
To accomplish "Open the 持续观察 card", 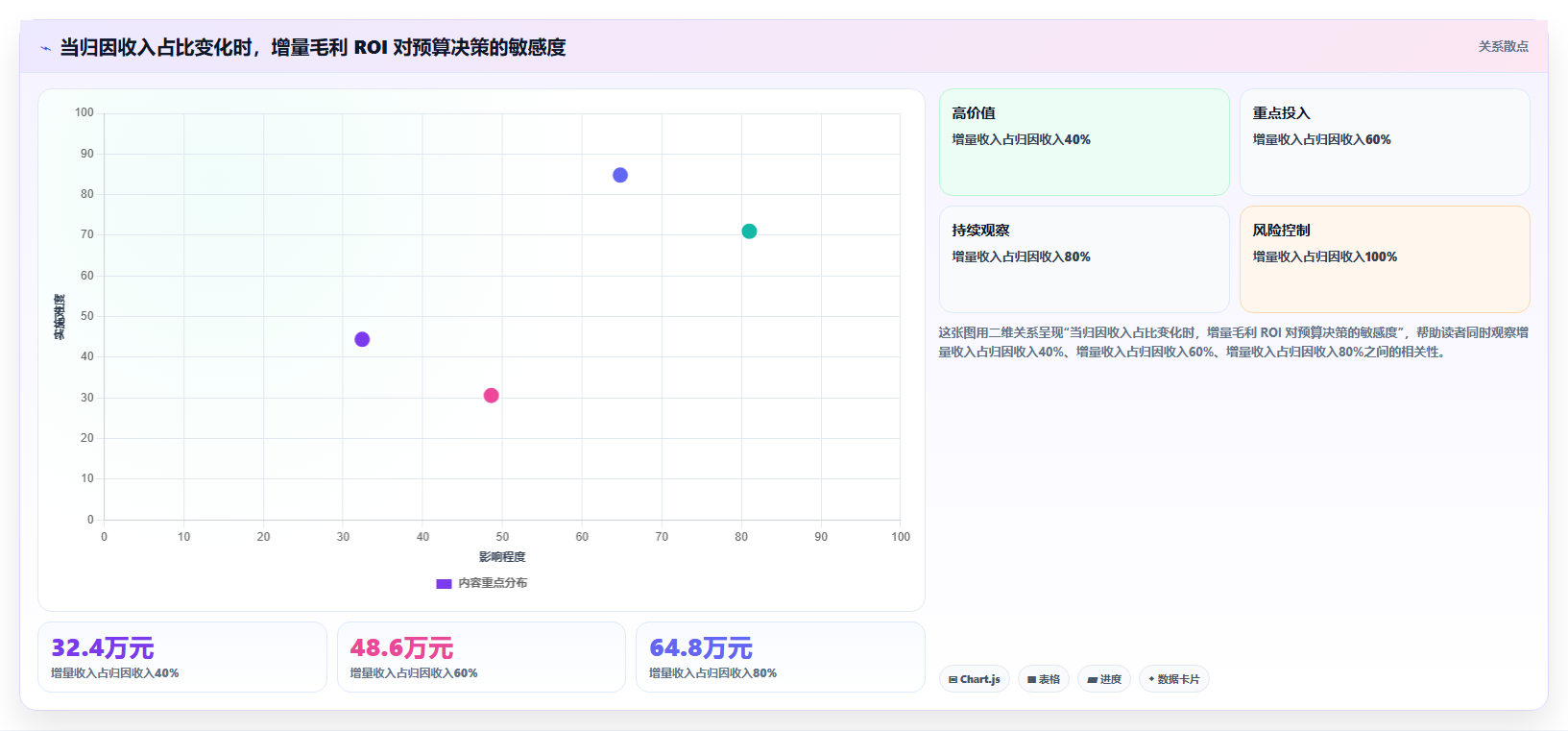I will tap(1084, 259).
